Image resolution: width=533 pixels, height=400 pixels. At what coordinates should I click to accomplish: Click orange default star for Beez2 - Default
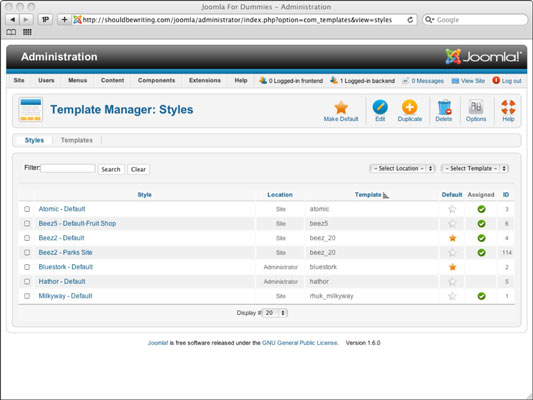[452, 238]
